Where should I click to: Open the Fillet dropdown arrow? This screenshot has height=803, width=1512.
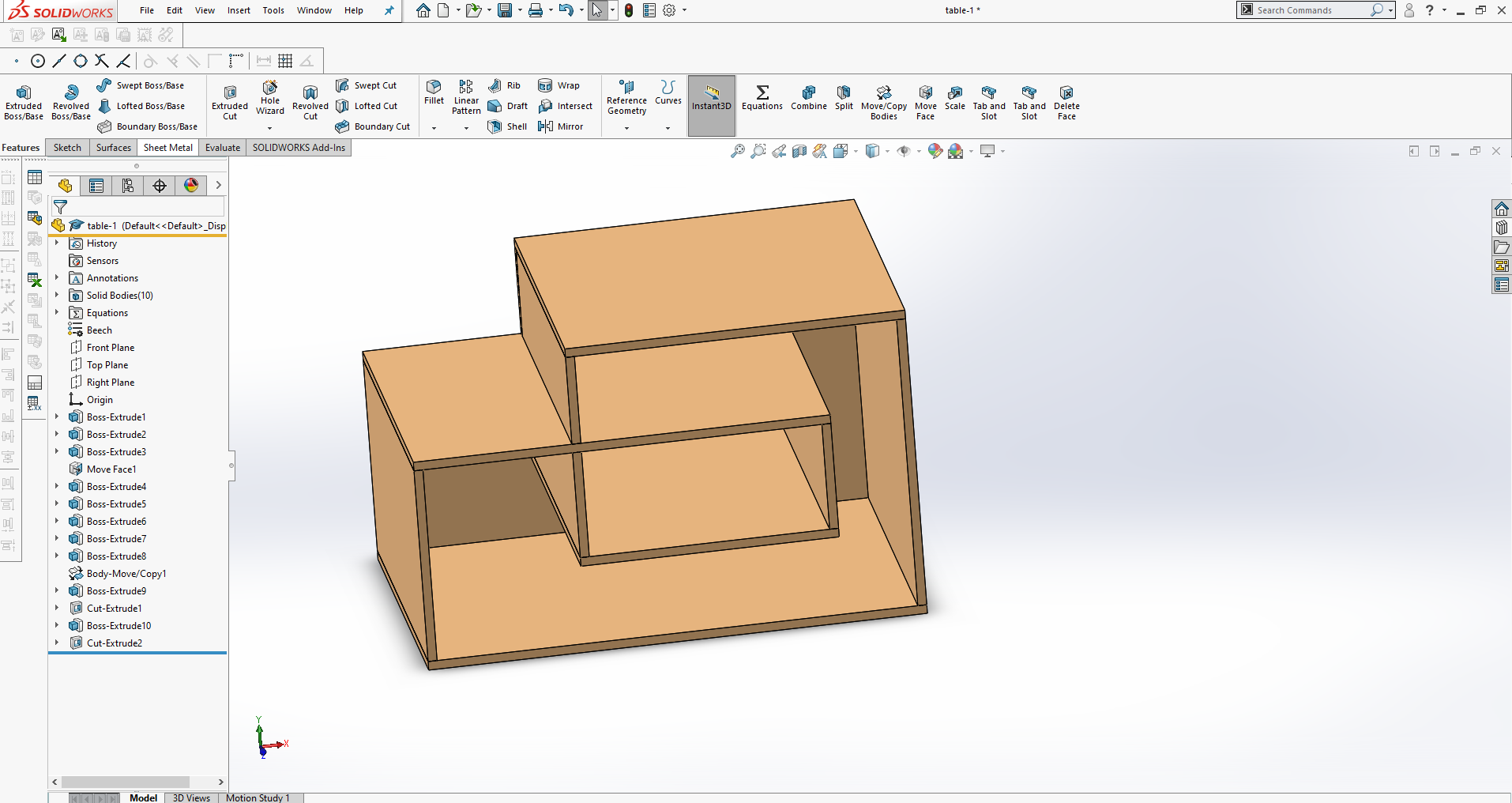(434, 128)
